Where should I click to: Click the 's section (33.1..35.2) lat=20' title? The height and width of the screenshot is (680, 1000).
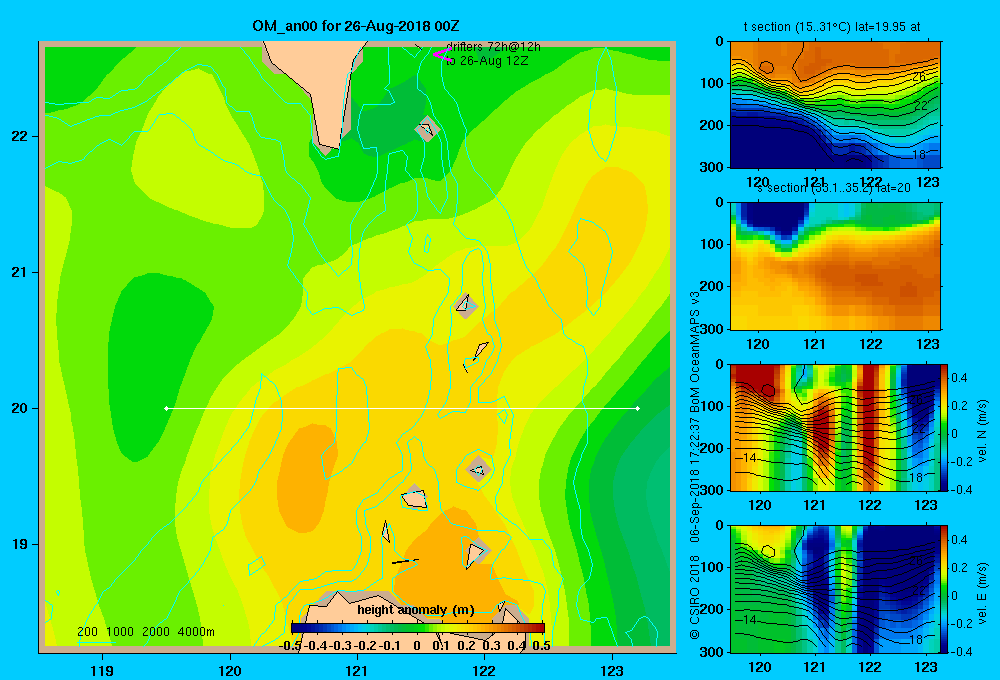coord(835,188)
